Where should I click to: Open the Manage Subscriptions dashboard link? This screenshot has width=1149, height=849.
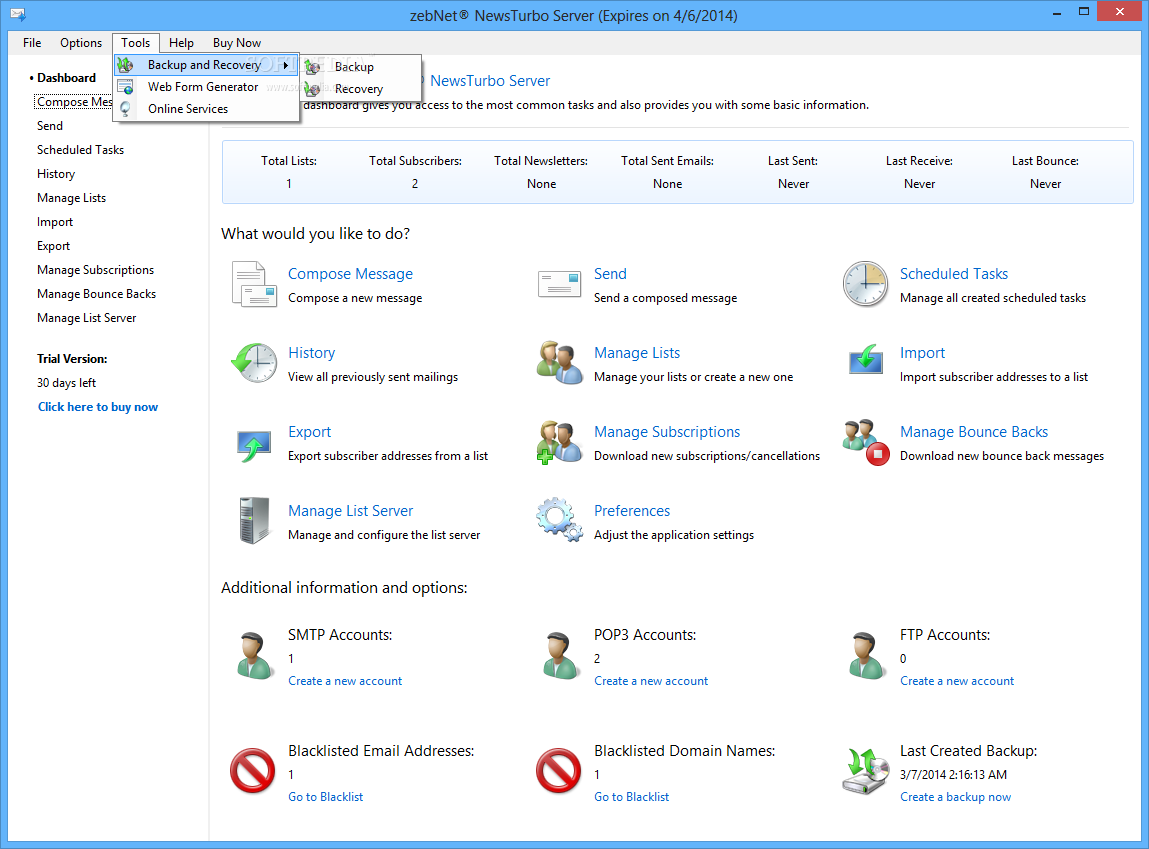(x=667, y=432)
